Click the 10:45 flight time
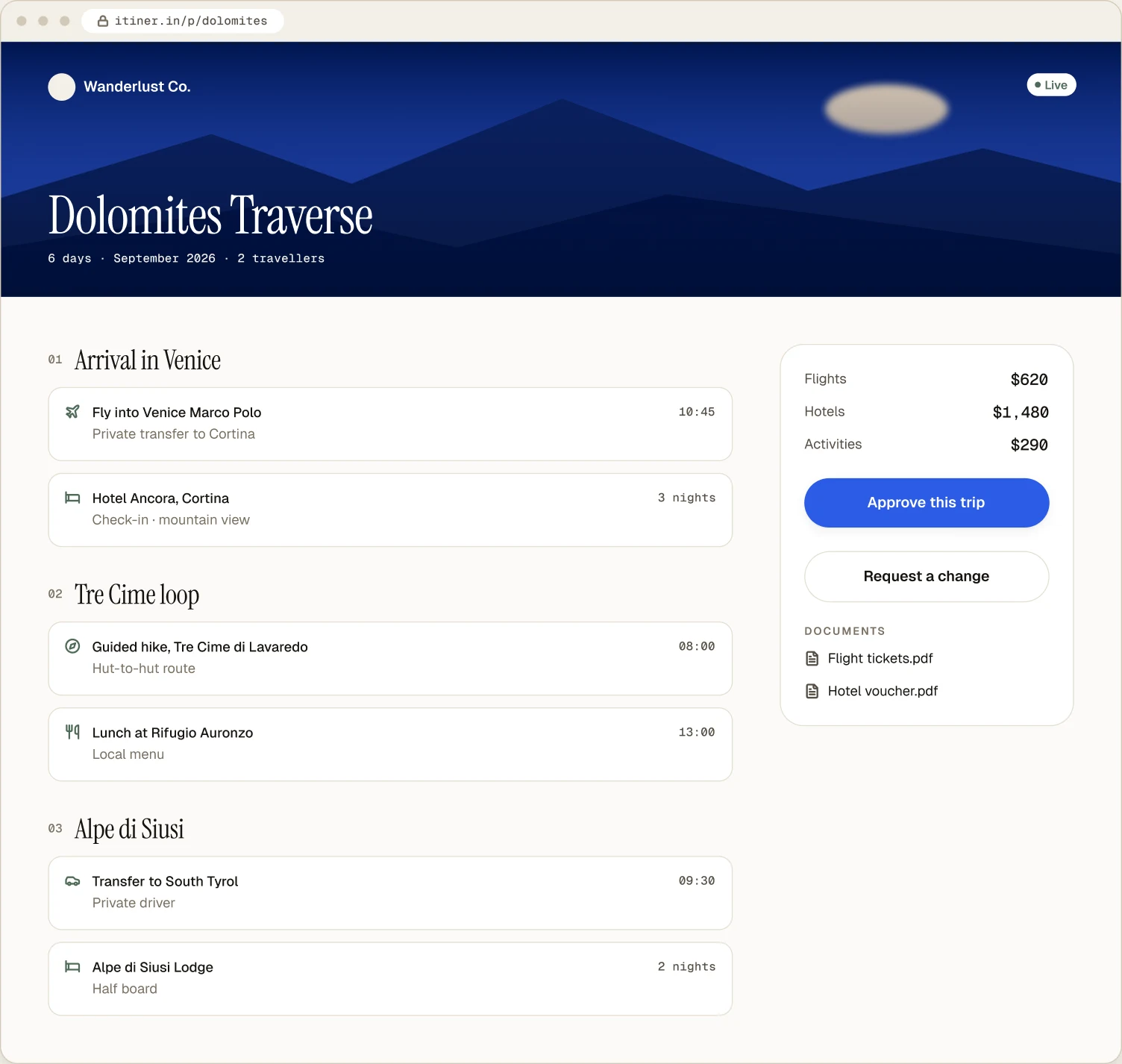The height and width of the screenshot is (1064, 1122). click(696, 412)
